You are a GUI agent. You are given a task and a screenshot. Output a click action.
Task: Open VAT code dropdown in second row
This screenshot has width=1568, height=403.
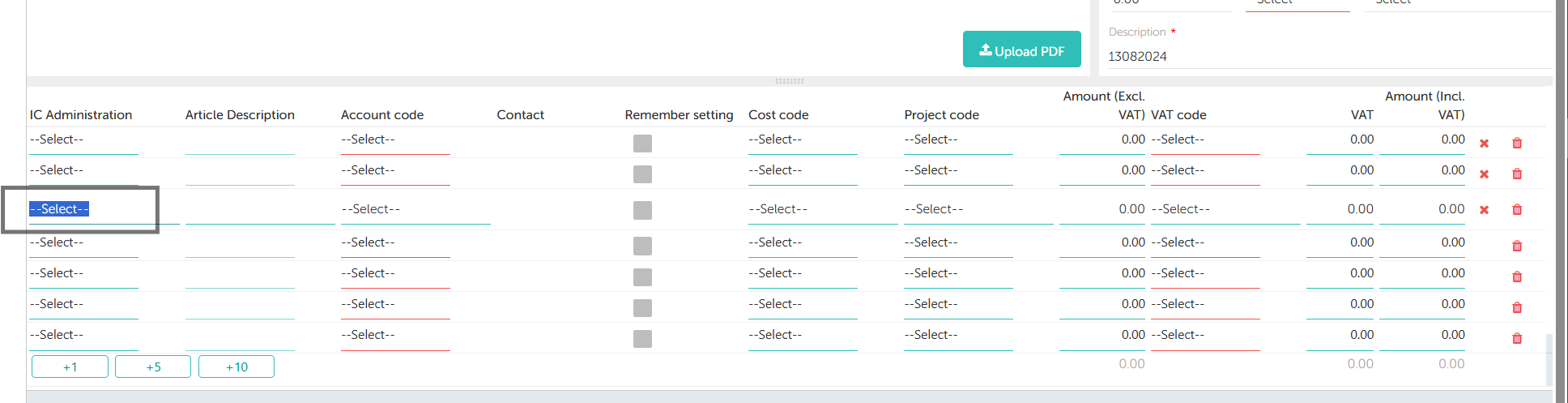tap(1204, 171)
